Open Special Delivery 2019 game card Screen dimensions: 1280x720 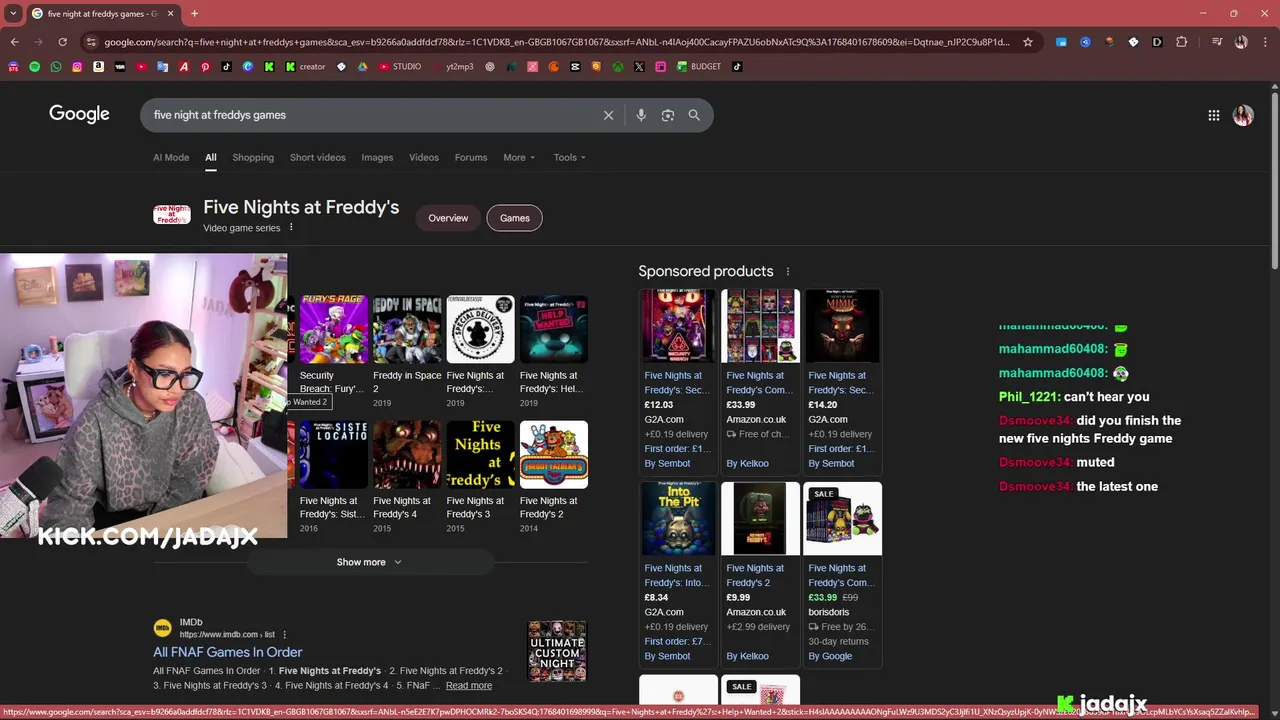click(x=480, y=351)
